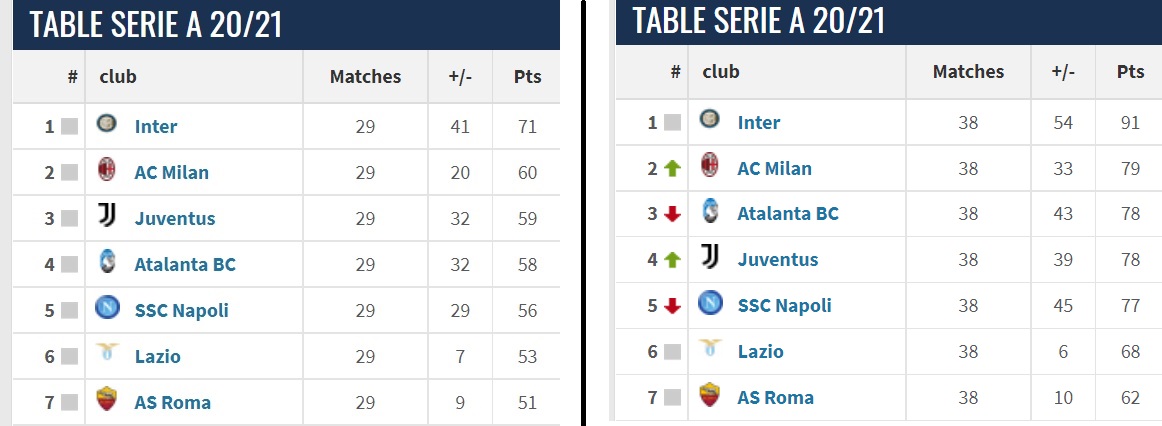Click AS Roma crest in left table
Image resolution: width=1162 pixels, height=426 pixels.
[106, 401]
